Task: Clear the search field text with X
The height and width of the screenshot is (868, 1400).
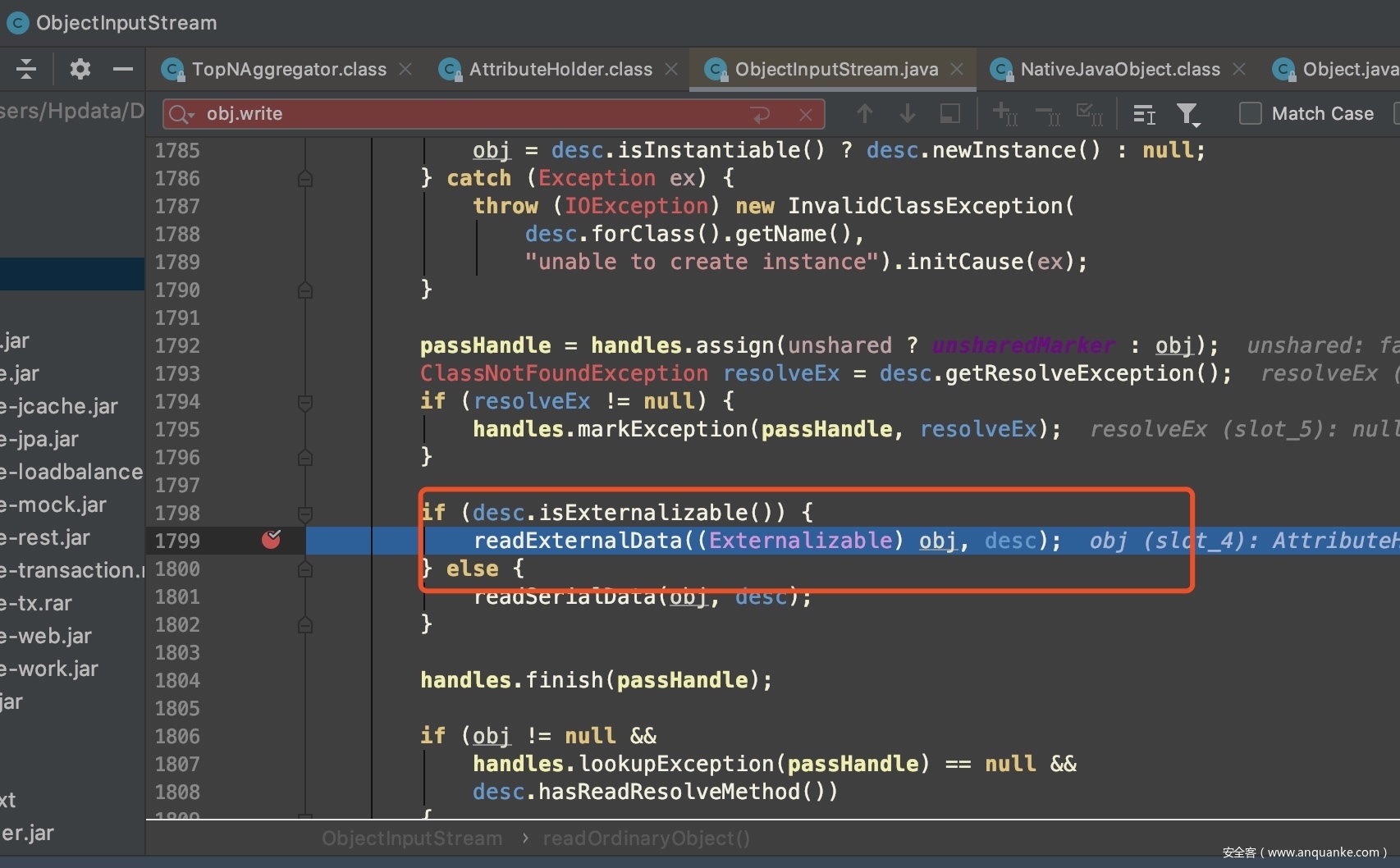Action: click(806, 114)
